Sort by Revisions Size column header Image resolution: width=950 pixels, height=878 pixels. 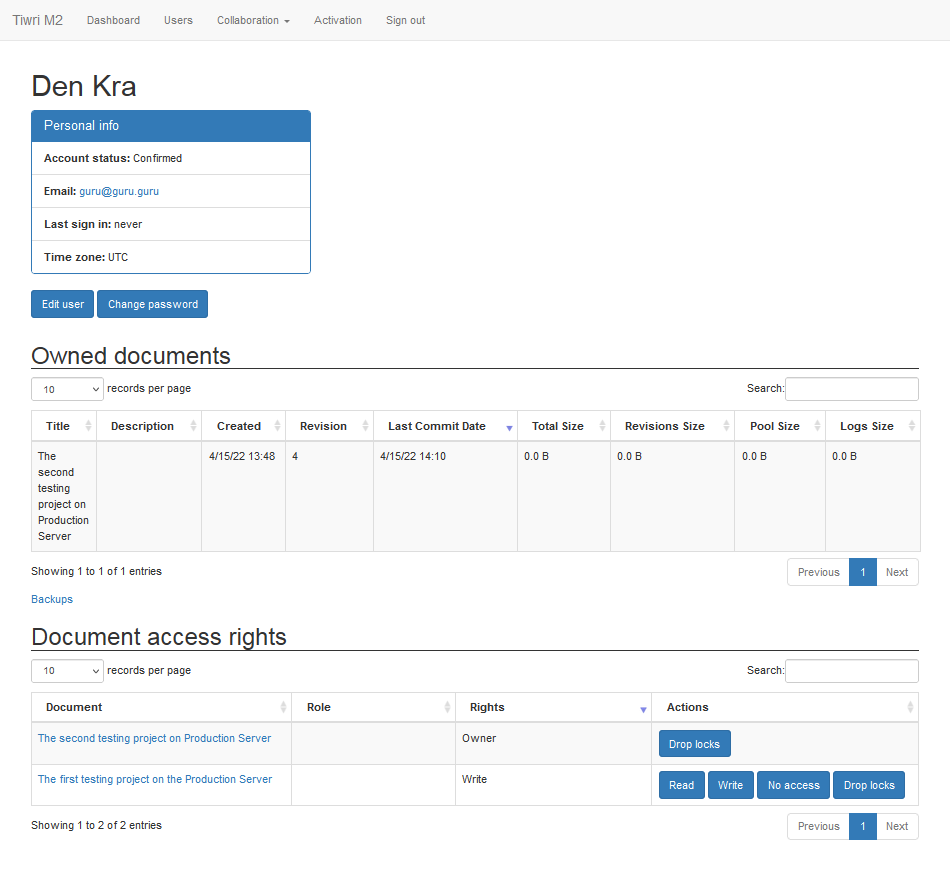(672, 426)
